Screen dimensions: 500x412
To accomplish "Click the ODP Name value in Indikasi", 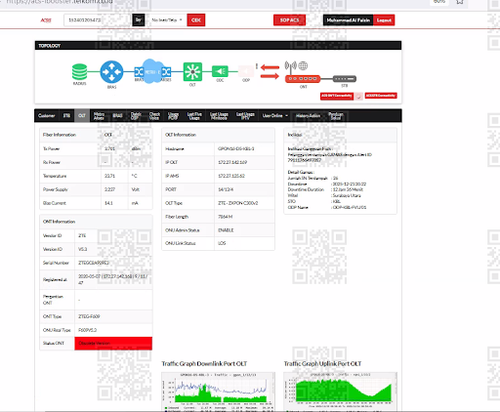I will point(349,207).
